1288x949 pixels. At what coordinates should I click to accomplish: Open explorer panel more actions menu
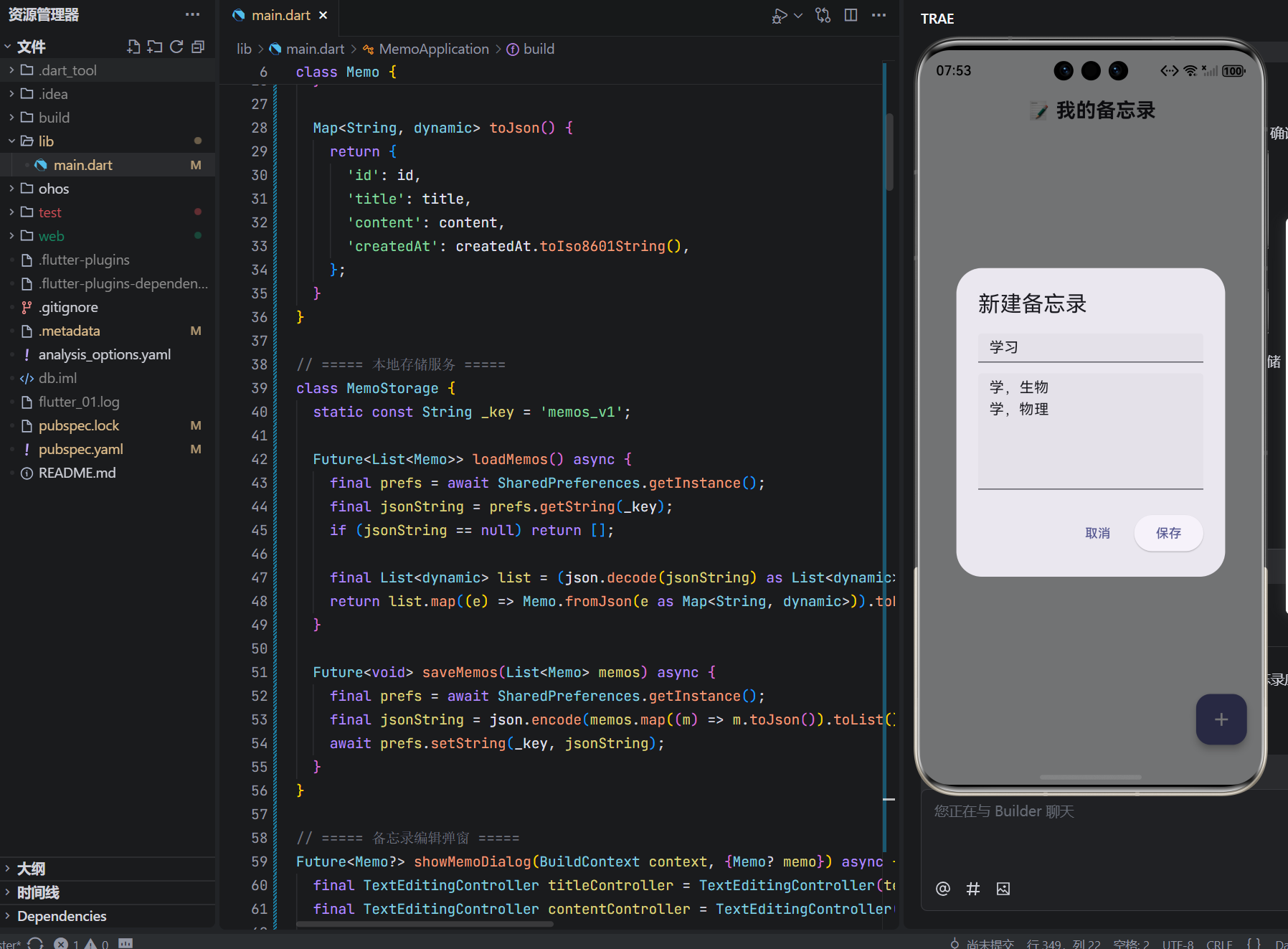pos(192,14)
